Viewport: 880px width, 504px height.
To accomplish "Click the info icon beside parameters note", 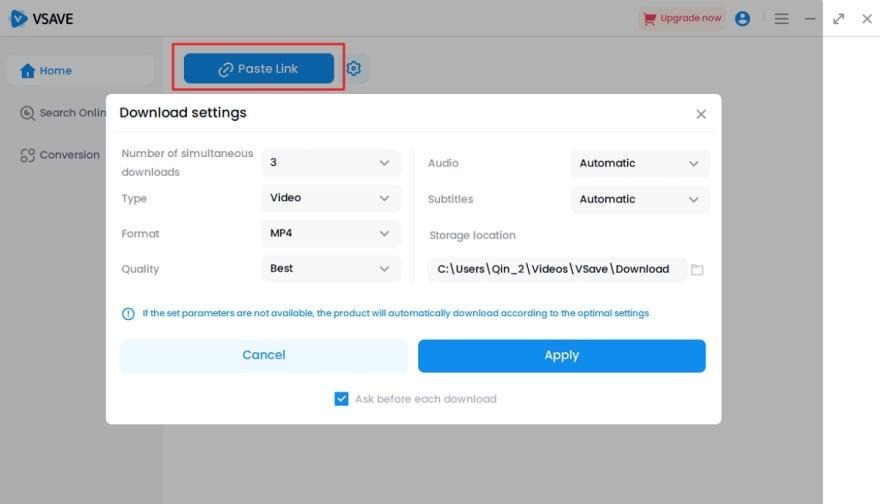I will [128, 314].
